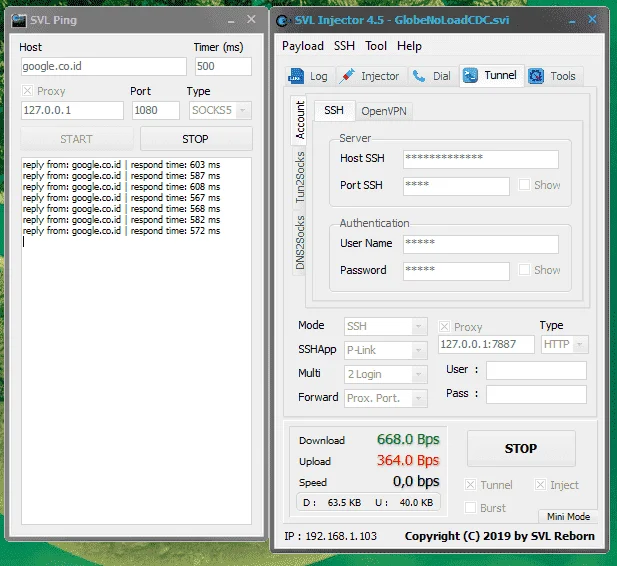The image size is (617, 566).
Task: Click the Port SSH field
Action: coord(456,186)
